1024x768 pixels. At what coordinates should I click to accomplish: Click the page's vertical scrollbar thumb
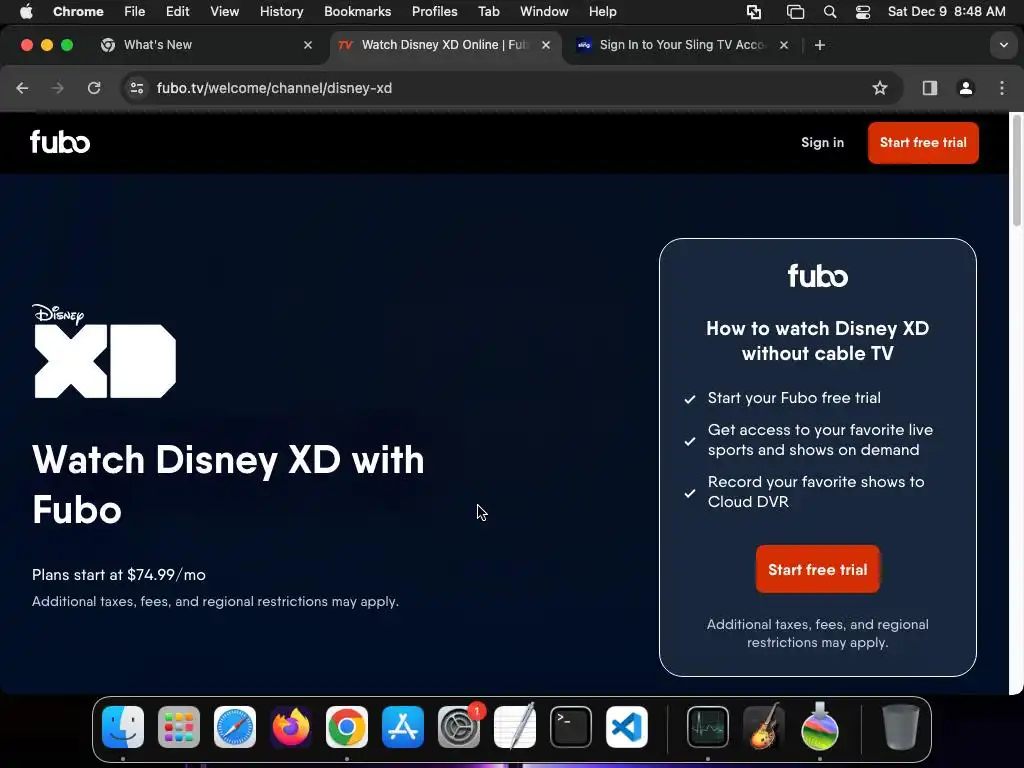[x=1016, y=170]
